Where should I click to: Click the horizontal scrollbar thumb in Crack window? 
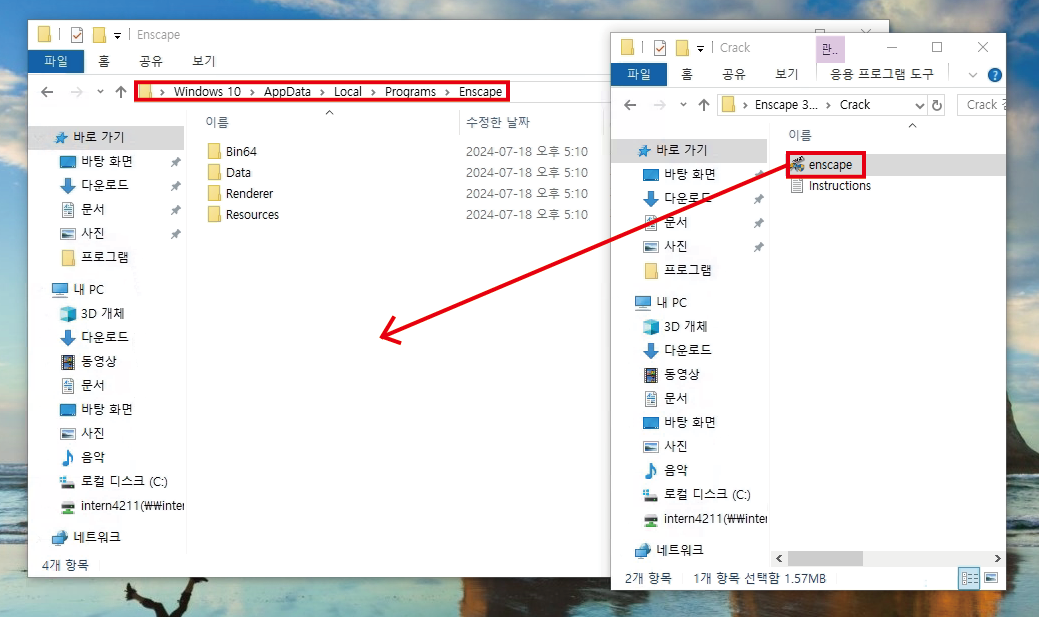click(825, 559)
